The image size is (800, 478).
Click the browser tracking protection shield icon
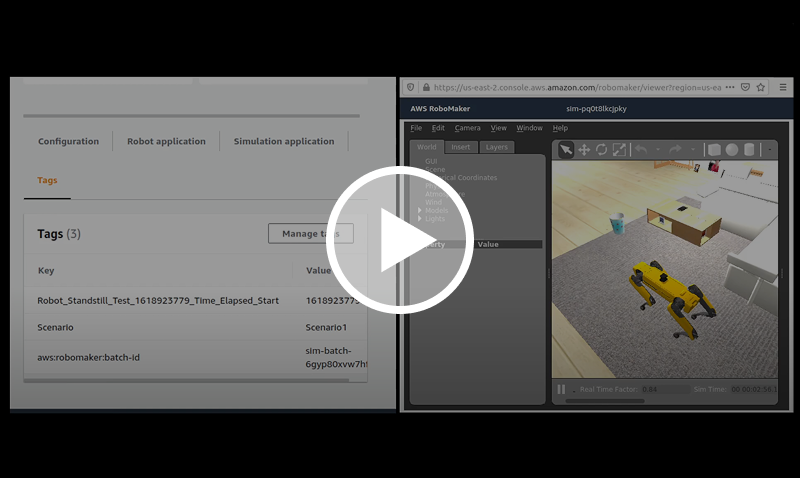410,87
